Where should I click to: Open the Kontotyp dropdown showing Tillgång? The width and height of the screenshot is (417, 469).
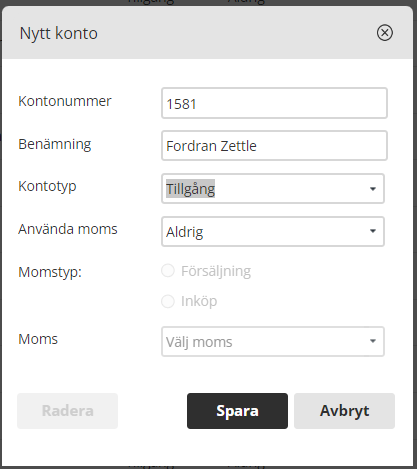point(273,189)
